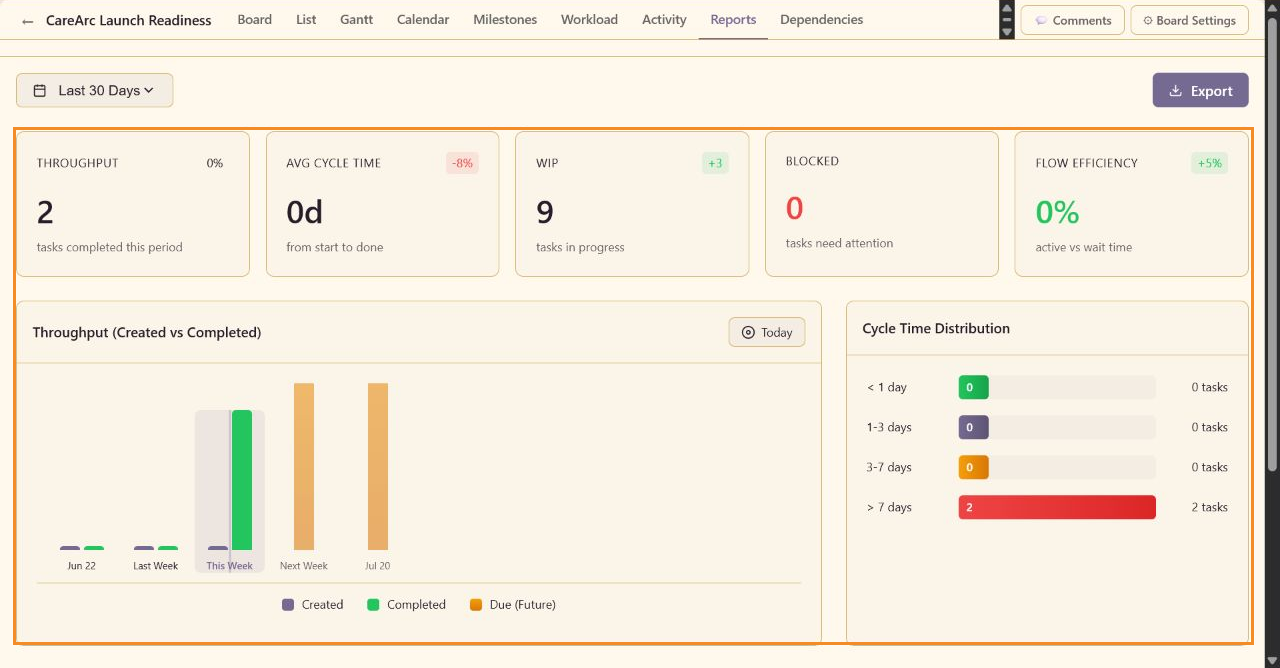Click the Blocked count 0
Image resolution: width=1280 pixels, height=668 pixels.
795,208
